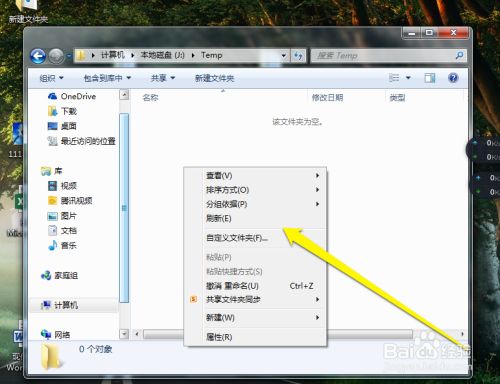Click the search magnifier icon
The image size is (500, 384).
click(459, 55)
